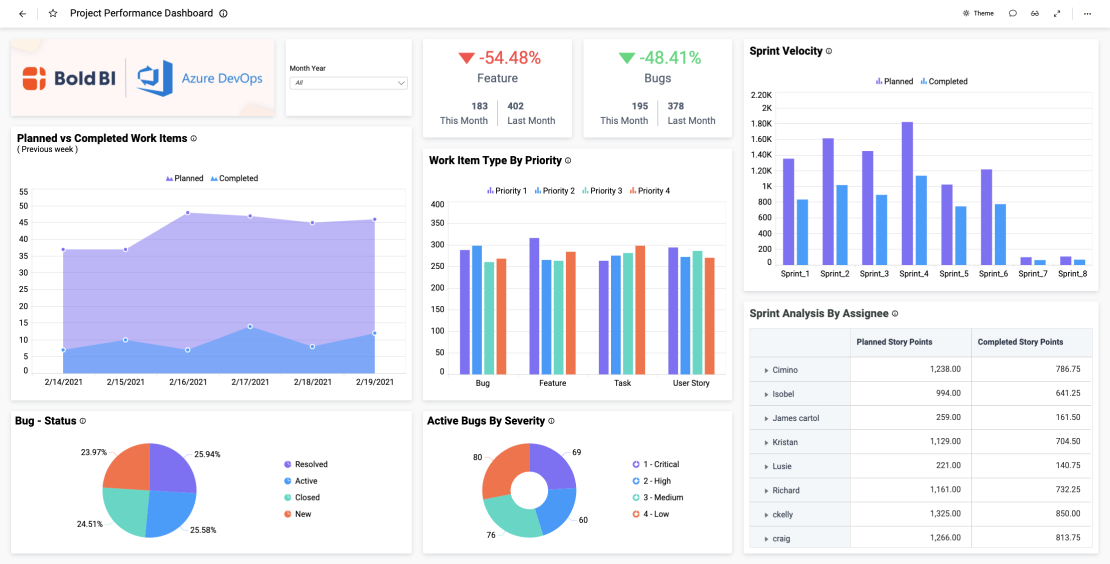The width and height of the screenshot is (1110, 564).
Task: Click the Planned Story Points column header
Action: pos(894,342)
